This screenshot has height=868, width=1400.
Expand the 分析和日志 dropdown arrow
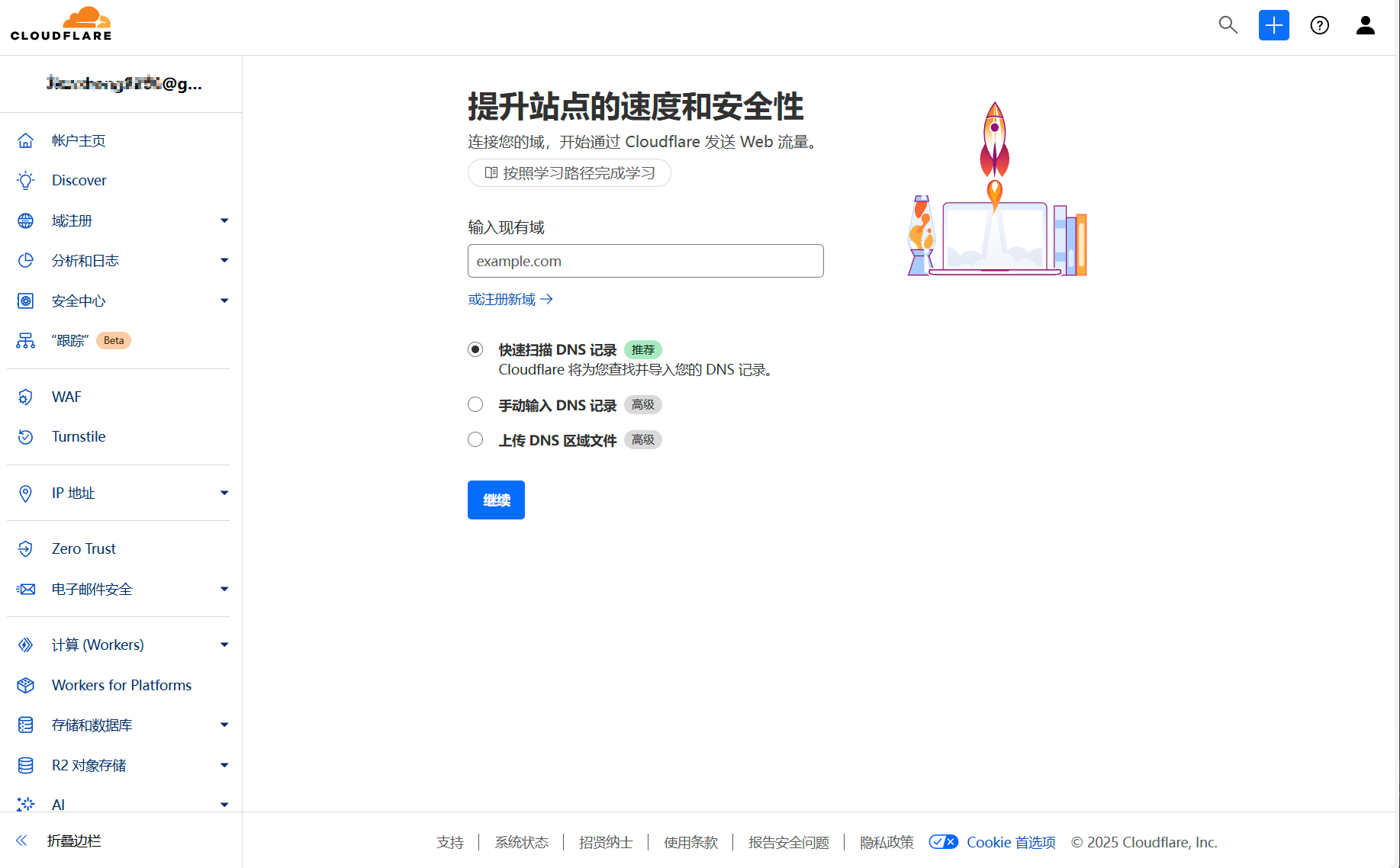click(224, 261)
